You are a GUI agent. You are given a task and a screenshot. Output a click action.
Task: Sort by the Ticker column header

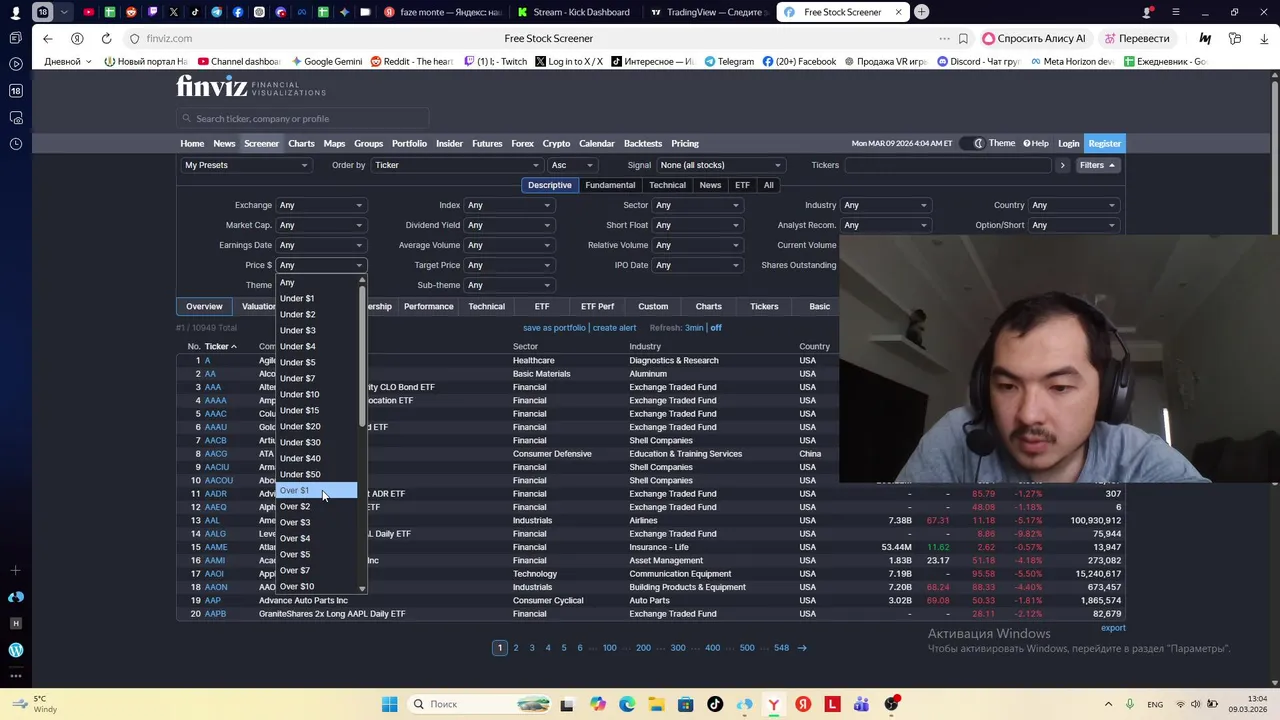220,347
